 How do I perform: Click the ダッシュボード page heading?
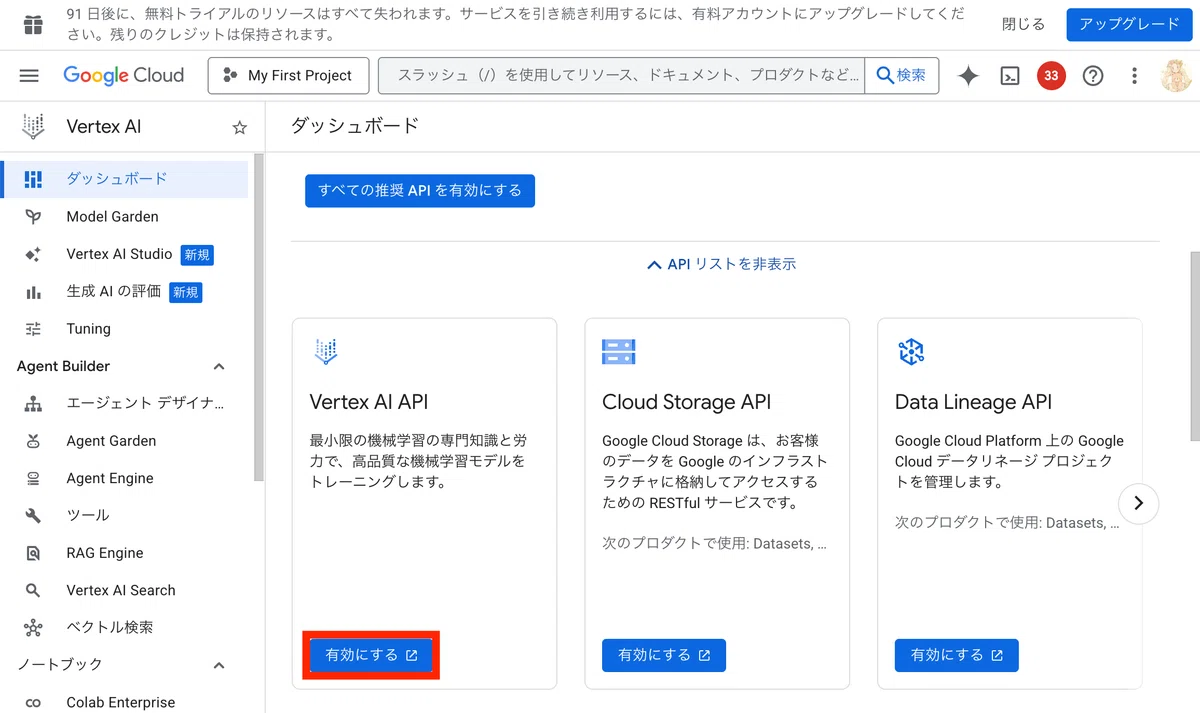coord(355,126)
